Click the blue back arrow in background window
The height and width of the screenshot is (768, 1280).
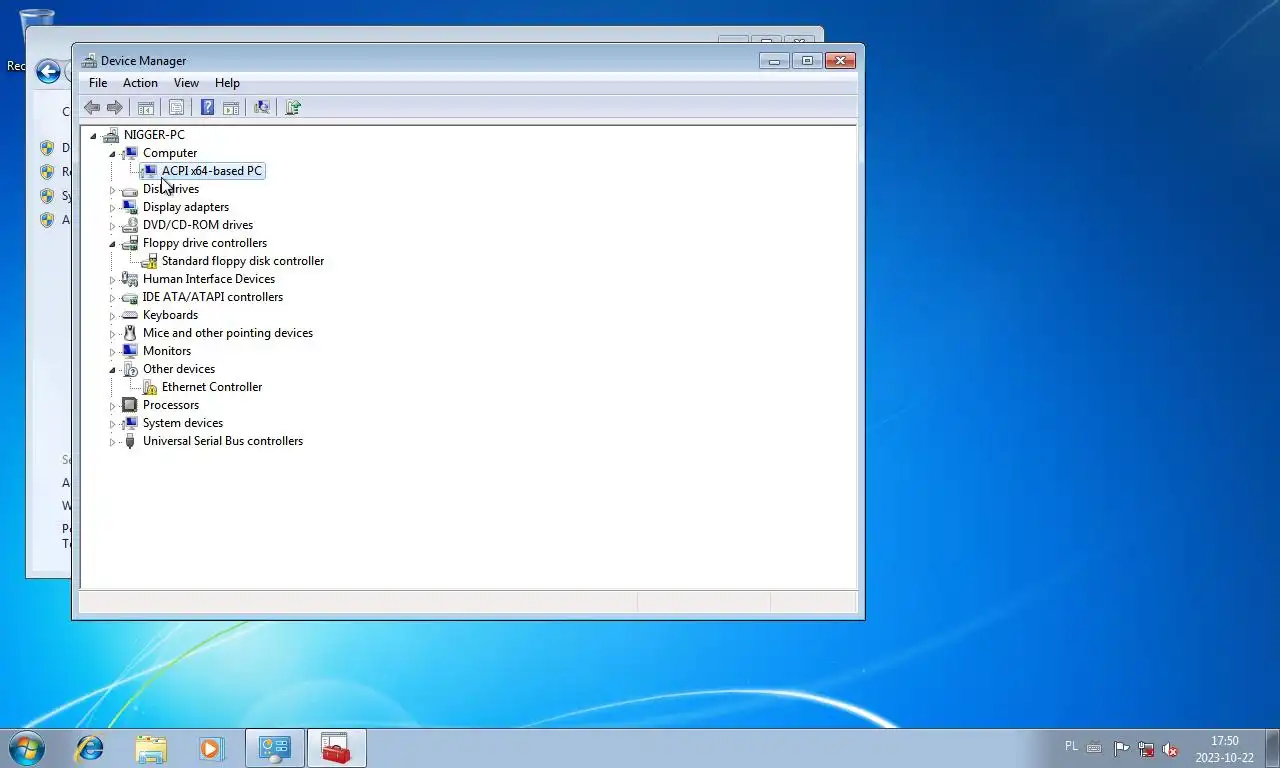[x=47, y=71]
